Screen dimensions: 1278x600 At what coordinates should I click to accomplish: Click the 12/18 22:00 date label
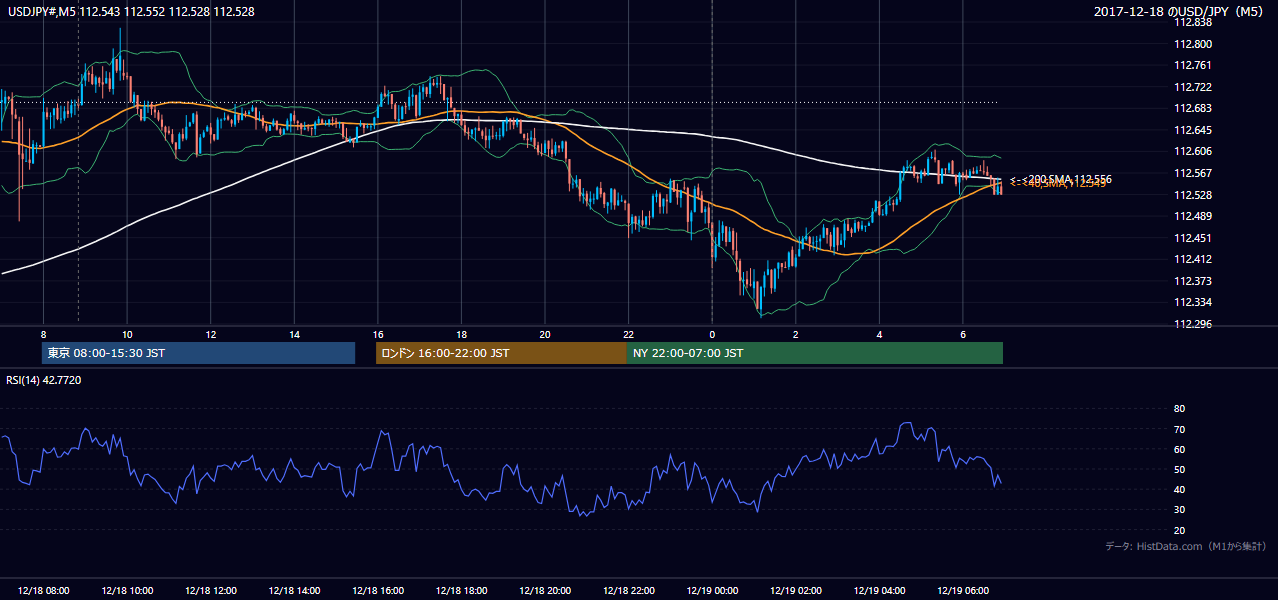pos(628,591)
